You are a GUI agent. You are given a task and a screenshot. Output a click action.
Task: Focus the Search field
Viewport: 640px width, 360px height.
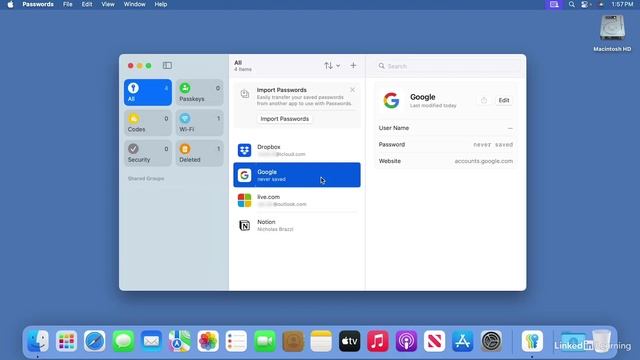point(449,66)
